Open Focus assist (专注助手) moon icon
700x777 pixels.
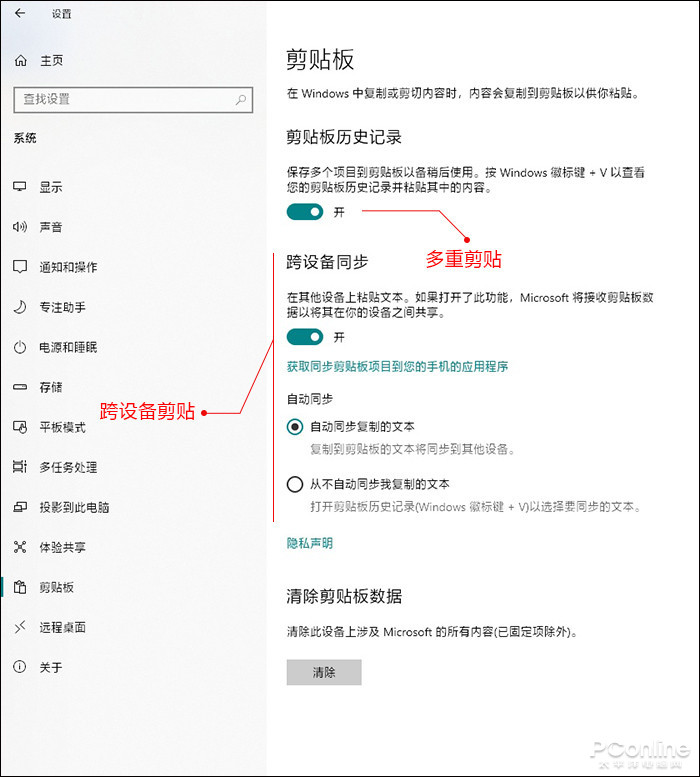(20, 307)
